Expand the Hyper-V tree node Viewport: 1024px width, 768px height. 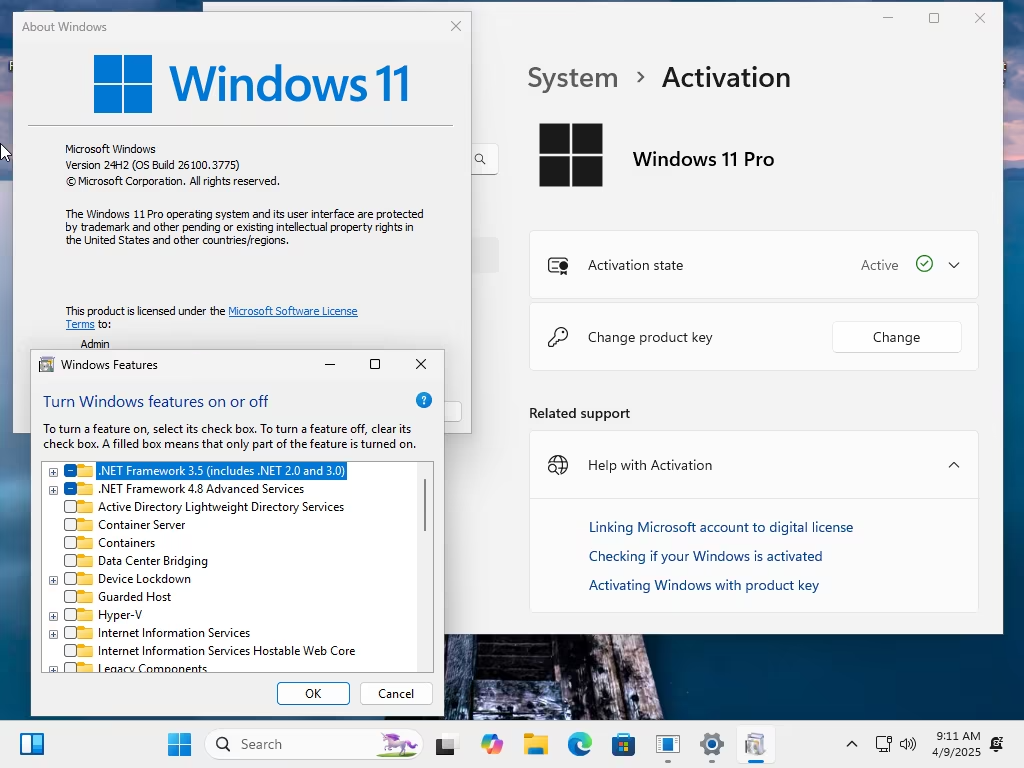point(54,616)
